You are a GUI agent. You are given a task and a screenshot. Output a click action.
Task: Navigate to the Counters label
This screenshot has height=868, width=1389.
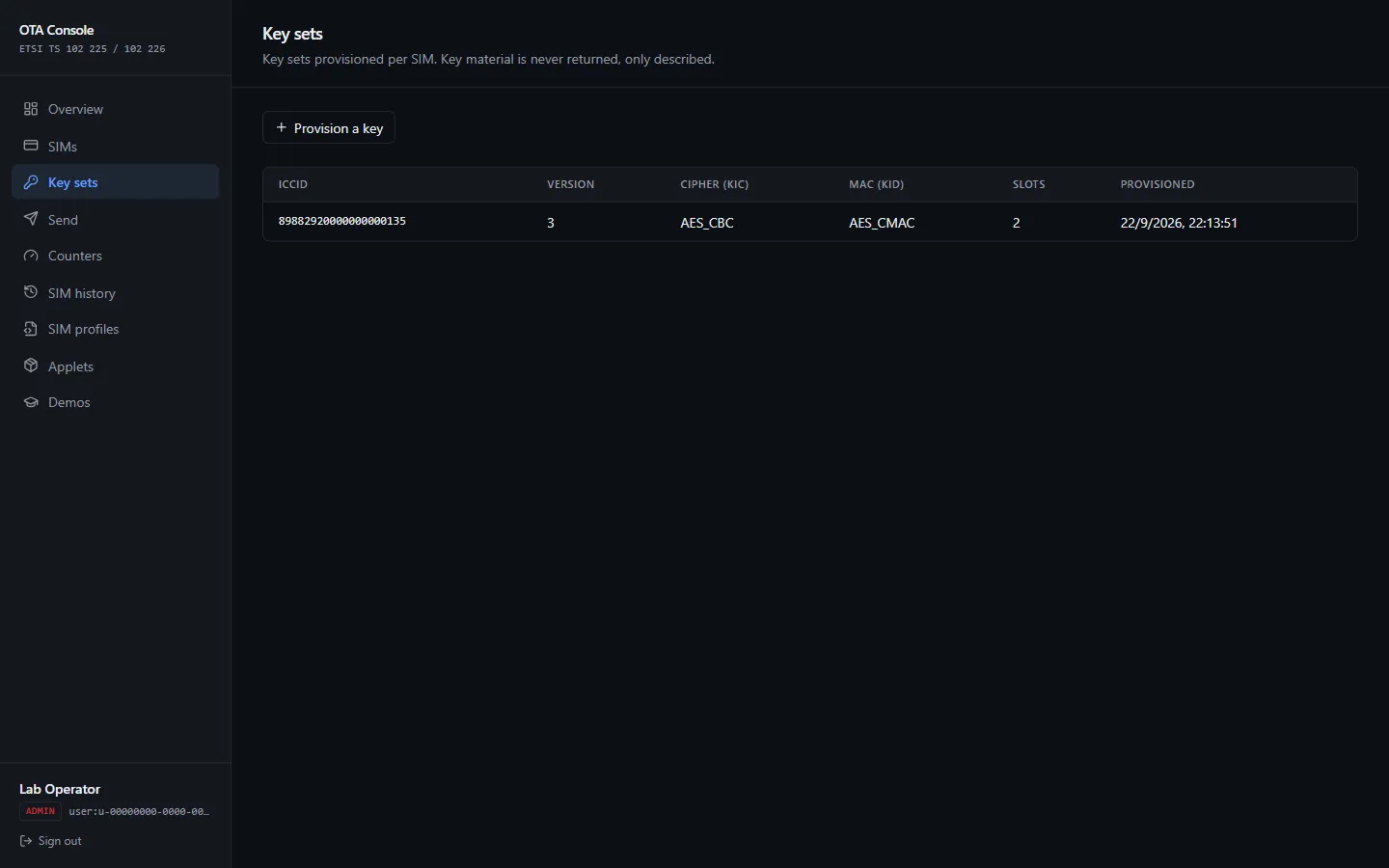[75, 256]
